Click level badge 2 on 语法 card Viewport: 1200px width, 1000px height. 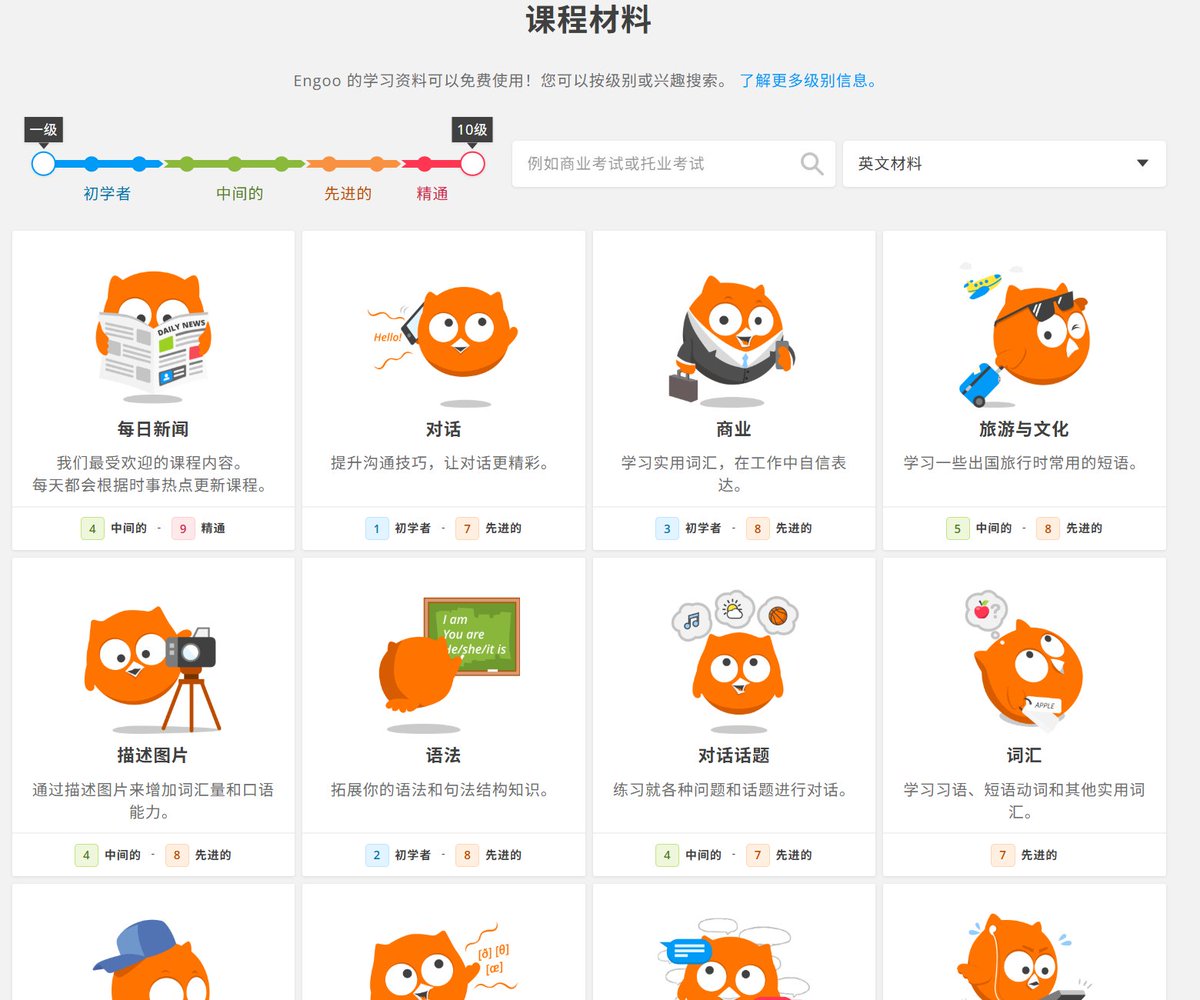(x=377, y=855)
